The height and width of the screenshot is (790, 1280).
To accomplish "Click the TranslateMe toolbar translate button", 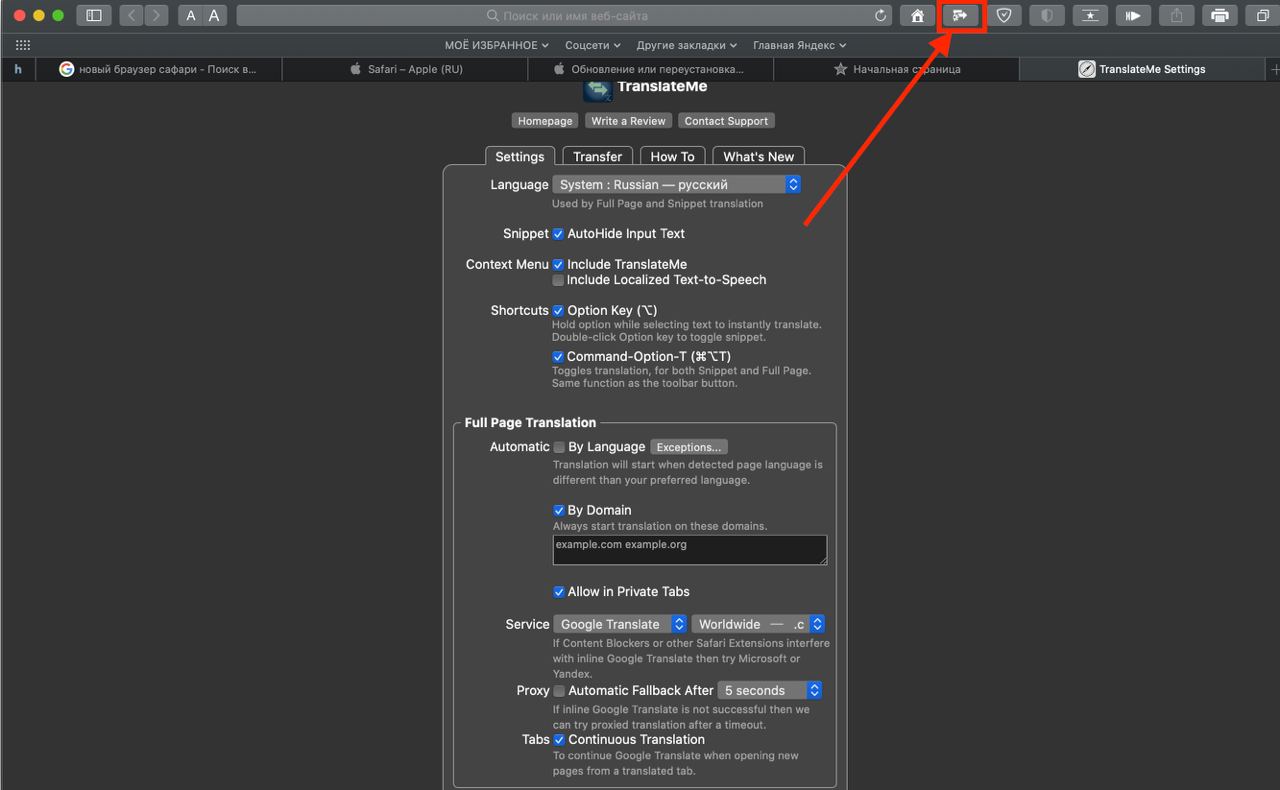I will tap(960, 15).
